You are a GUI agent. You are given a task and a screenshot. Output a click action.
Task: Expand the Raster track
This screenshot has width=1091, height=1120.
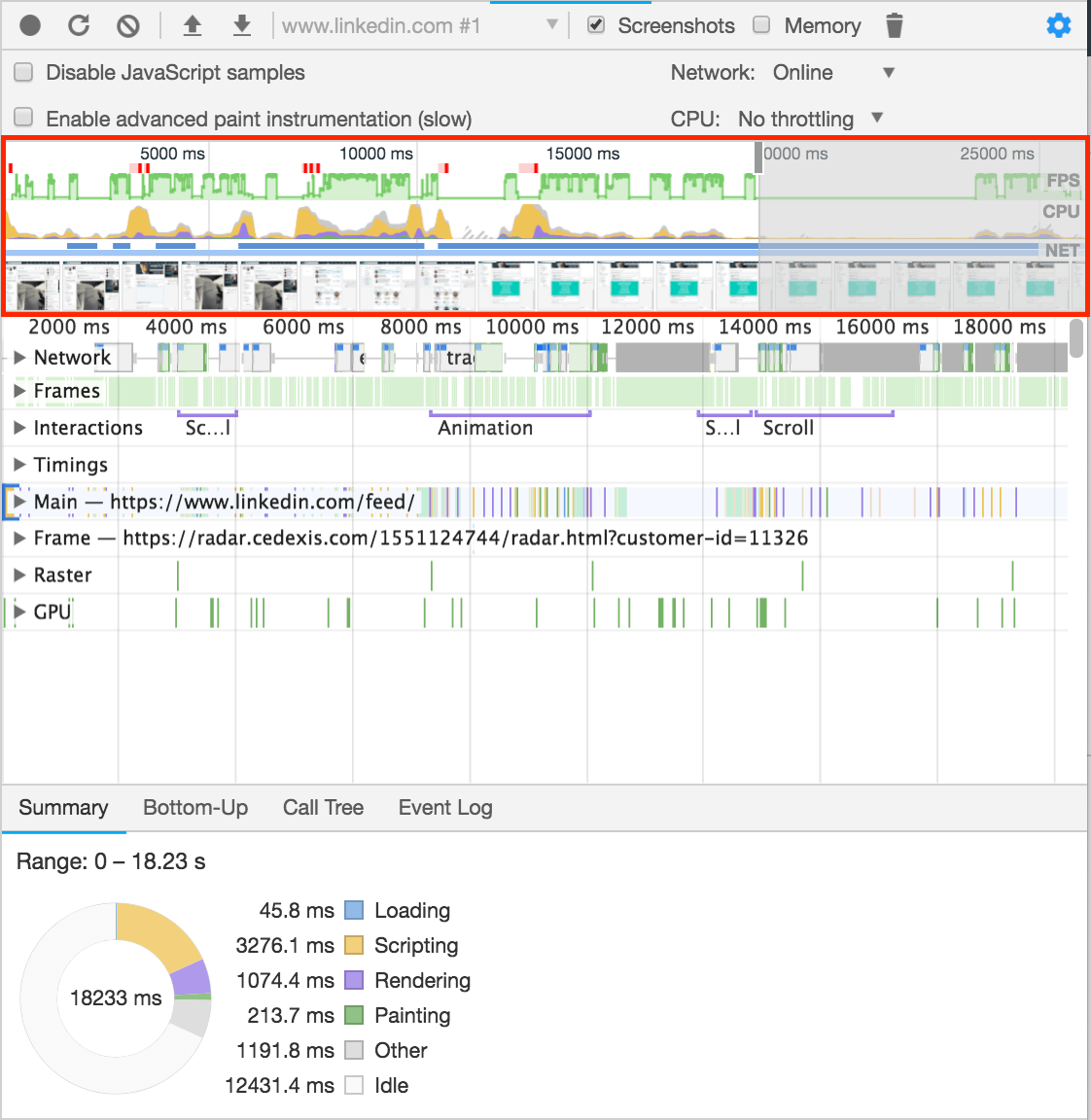pos(19,575)
